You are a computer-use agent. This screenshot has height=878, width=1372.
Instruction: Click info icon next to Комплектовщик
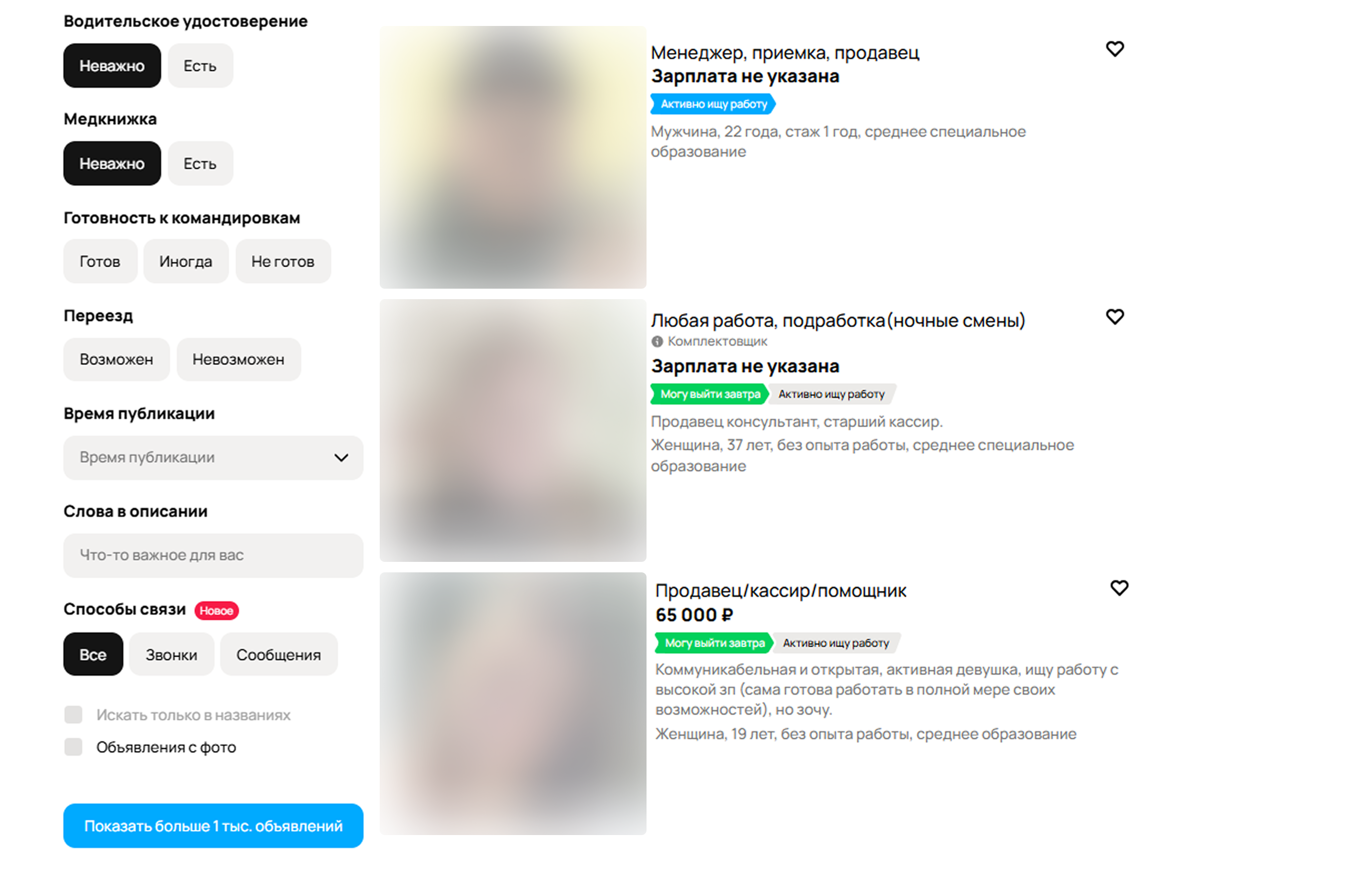click(x=657, y=342)
